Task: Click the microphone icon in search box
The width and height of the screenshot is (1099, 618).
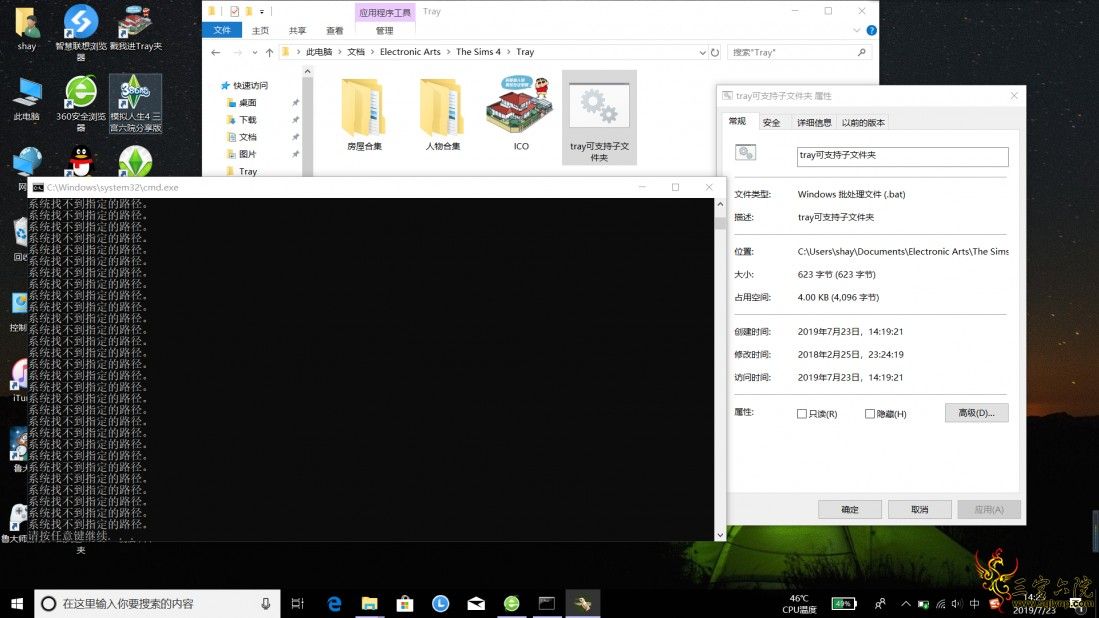Action: click(266, 603)
